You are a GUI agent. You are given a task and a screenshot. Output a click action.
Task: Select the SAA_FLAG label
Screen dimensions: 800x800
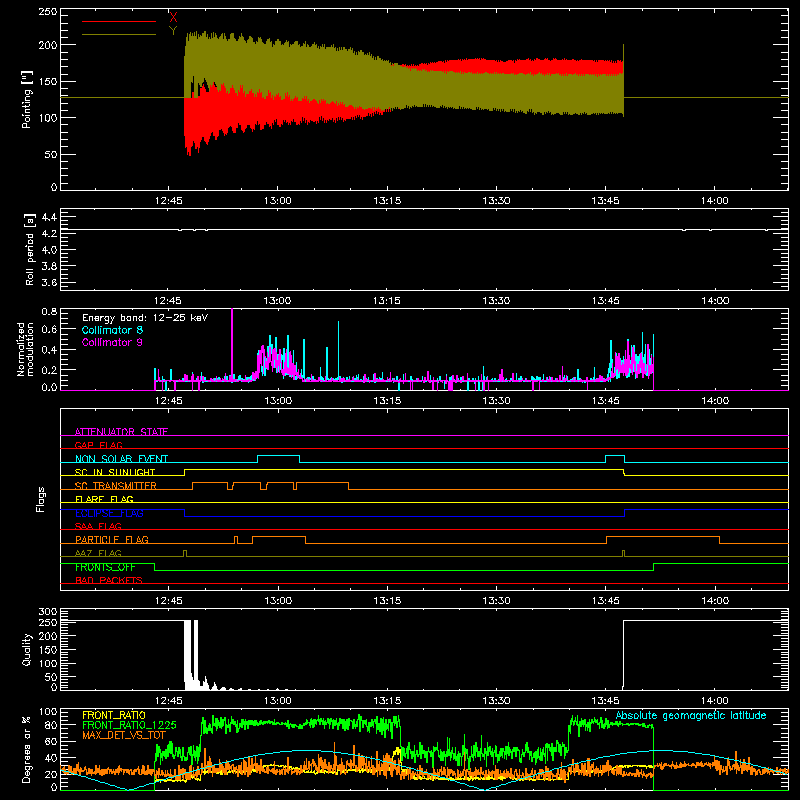[98, 526]
